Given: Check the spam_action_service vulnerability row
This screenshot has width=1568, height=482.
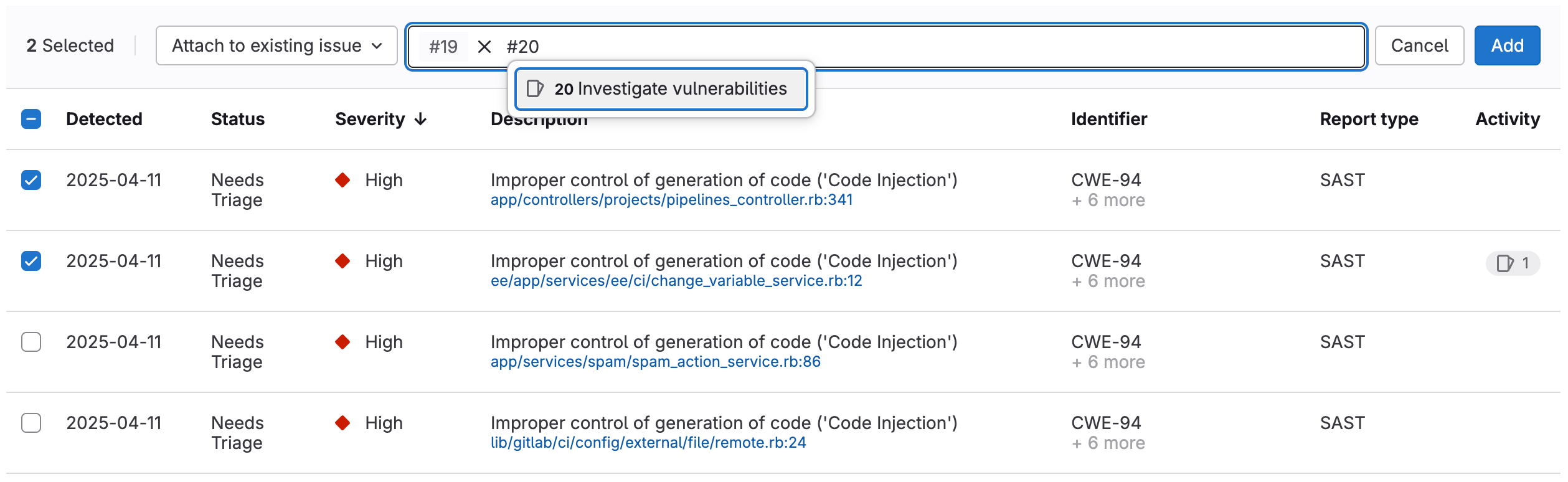Looking at the screenshot, I should [x=31, y=342].
